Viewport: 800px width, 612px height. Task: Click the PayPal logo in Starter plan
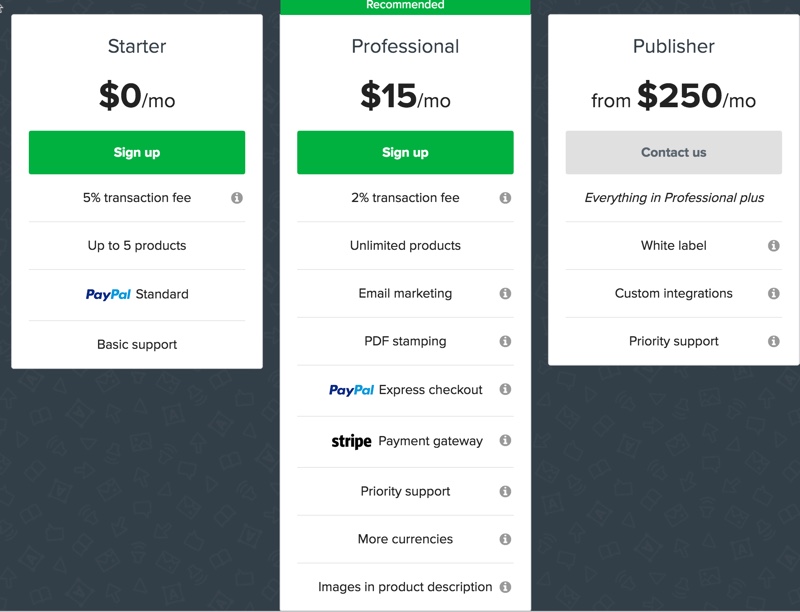(x=108, y=294)
